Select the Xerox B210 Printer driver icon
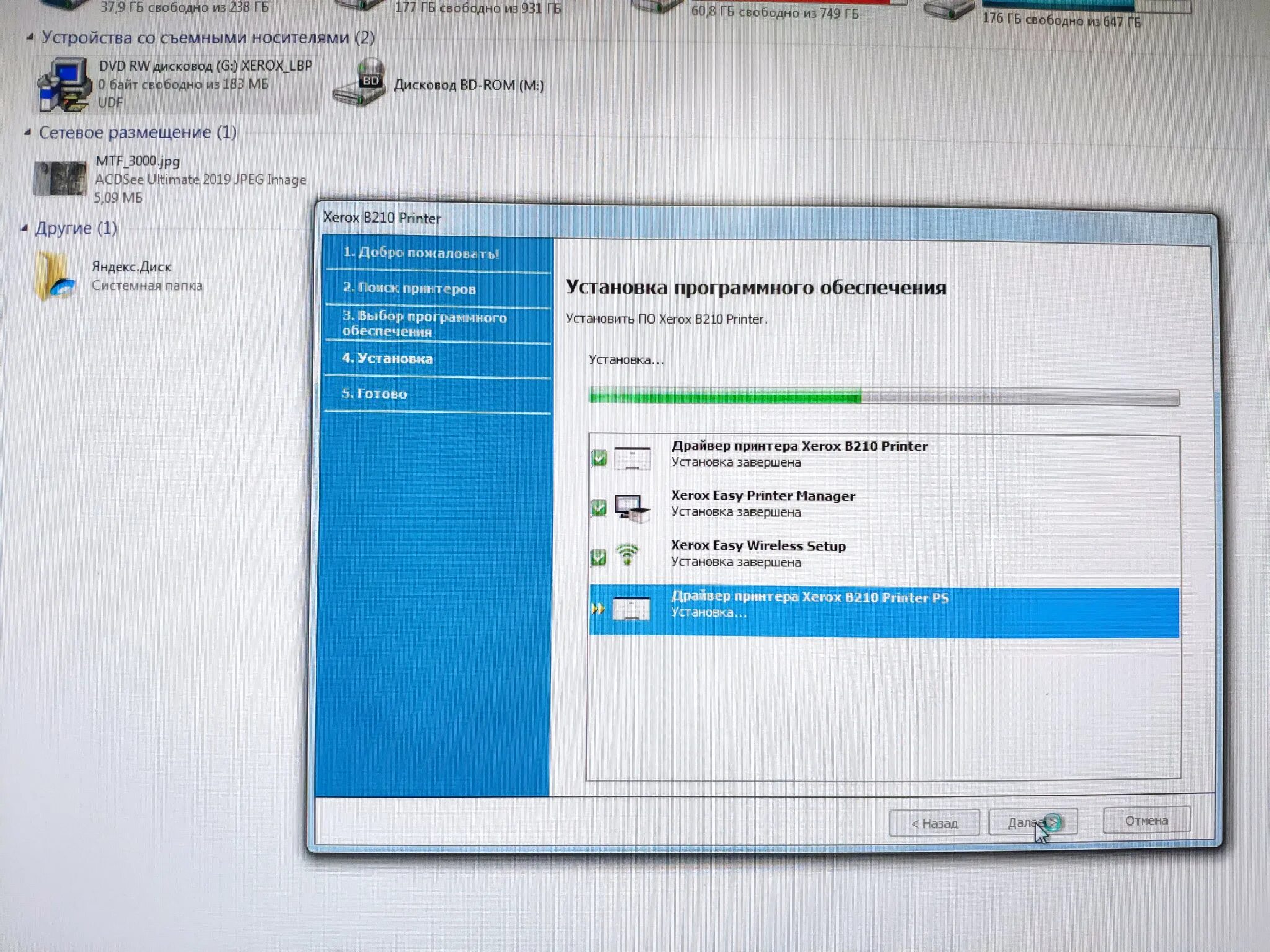The image size is (1270, 952). click(633, 458)
